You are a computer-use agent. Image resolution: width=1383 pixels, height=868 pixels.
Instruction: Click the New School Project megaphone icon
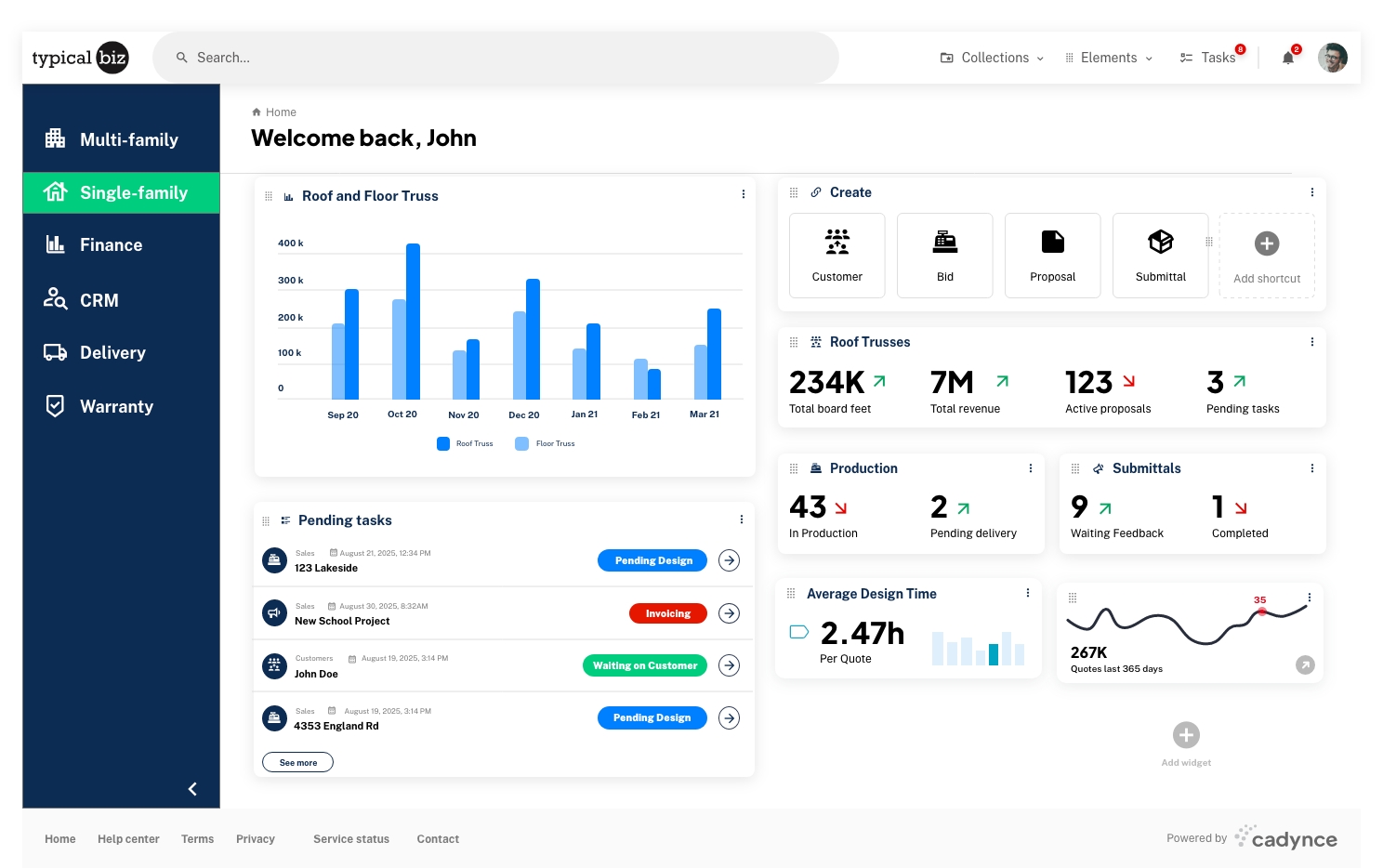tap(274, 613)
